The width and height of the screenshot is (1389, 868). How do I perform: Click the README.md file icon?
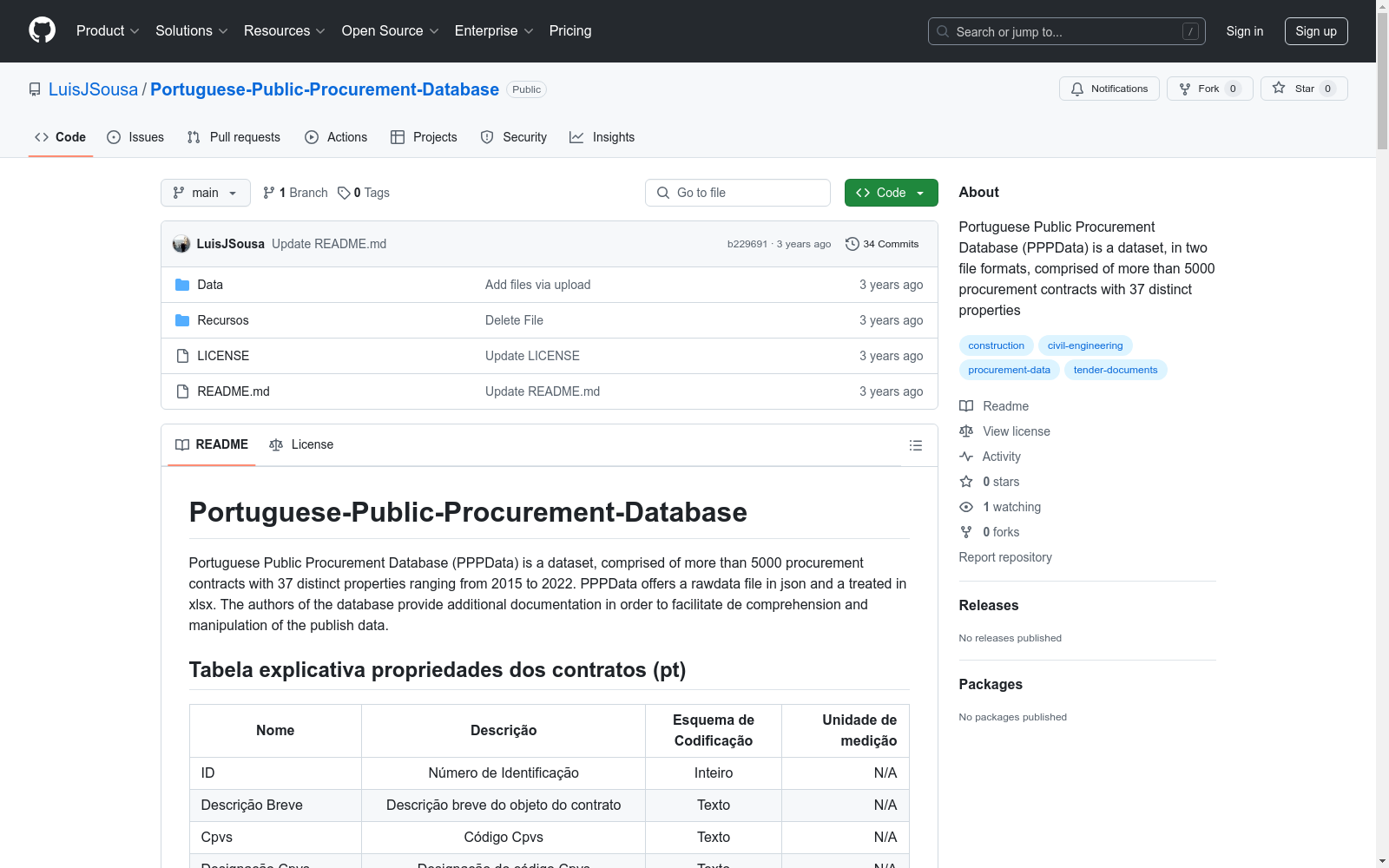coord(182,391)
